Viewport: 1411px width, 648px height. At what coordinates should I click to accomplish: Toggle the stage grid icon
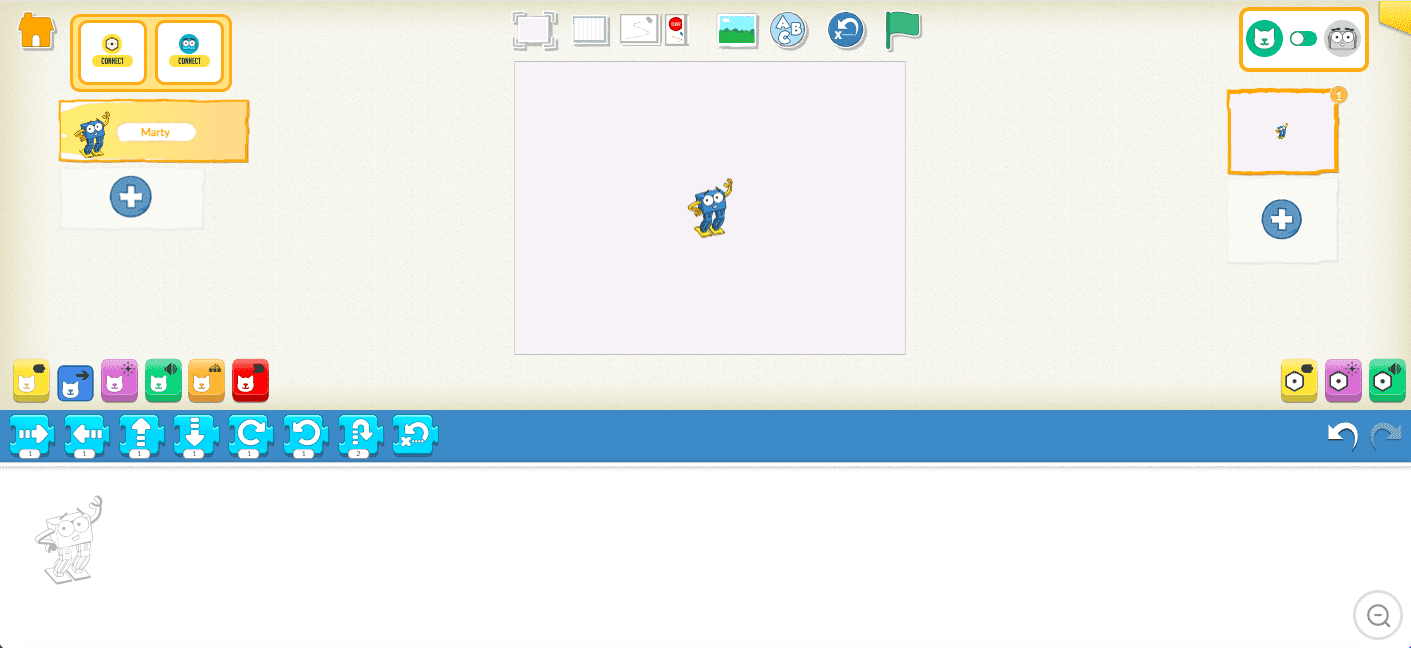click(x=590, y=30)
